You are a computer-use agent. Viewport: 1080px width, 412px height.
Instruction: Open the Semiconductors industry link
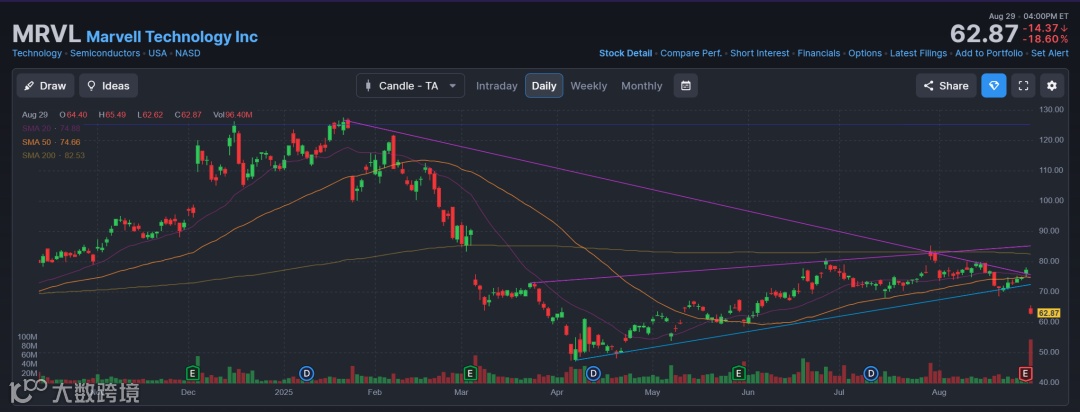coord(105,53)
